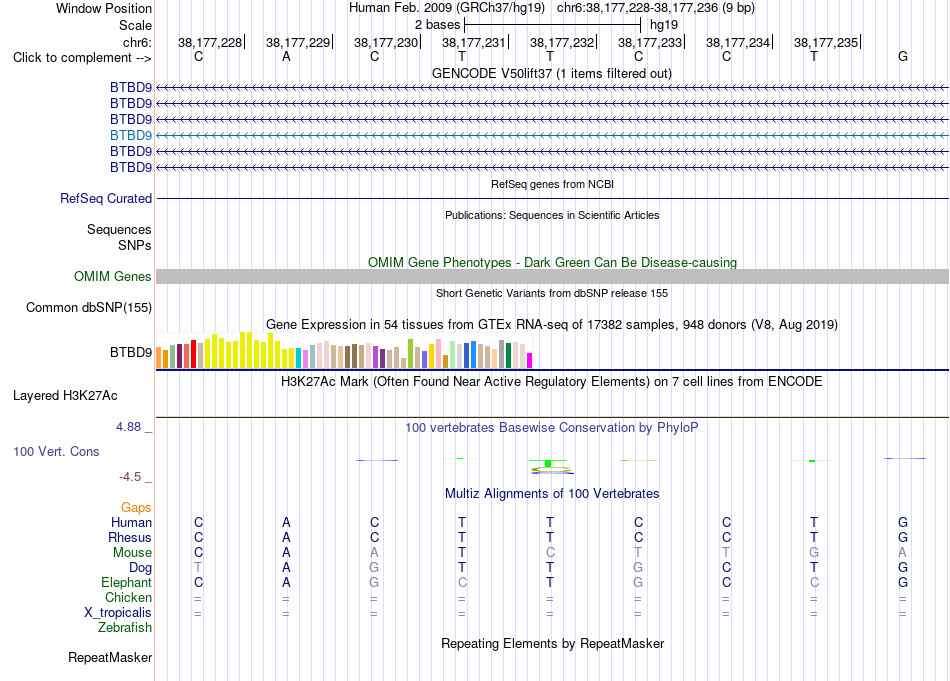Click the first BTBD9 transcript arrow line

click(552, 88)
